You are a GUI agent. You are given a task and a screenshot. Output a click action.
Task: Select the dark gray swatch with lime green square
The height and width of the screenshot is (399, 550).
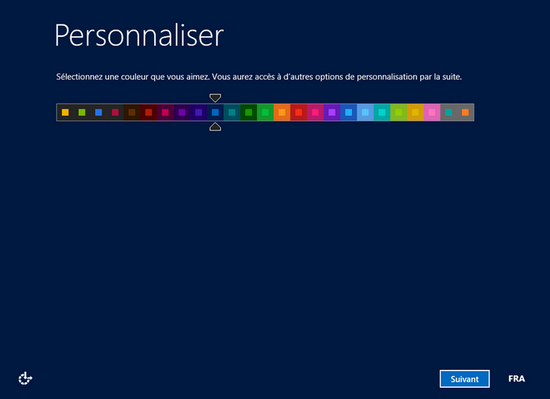82,112
